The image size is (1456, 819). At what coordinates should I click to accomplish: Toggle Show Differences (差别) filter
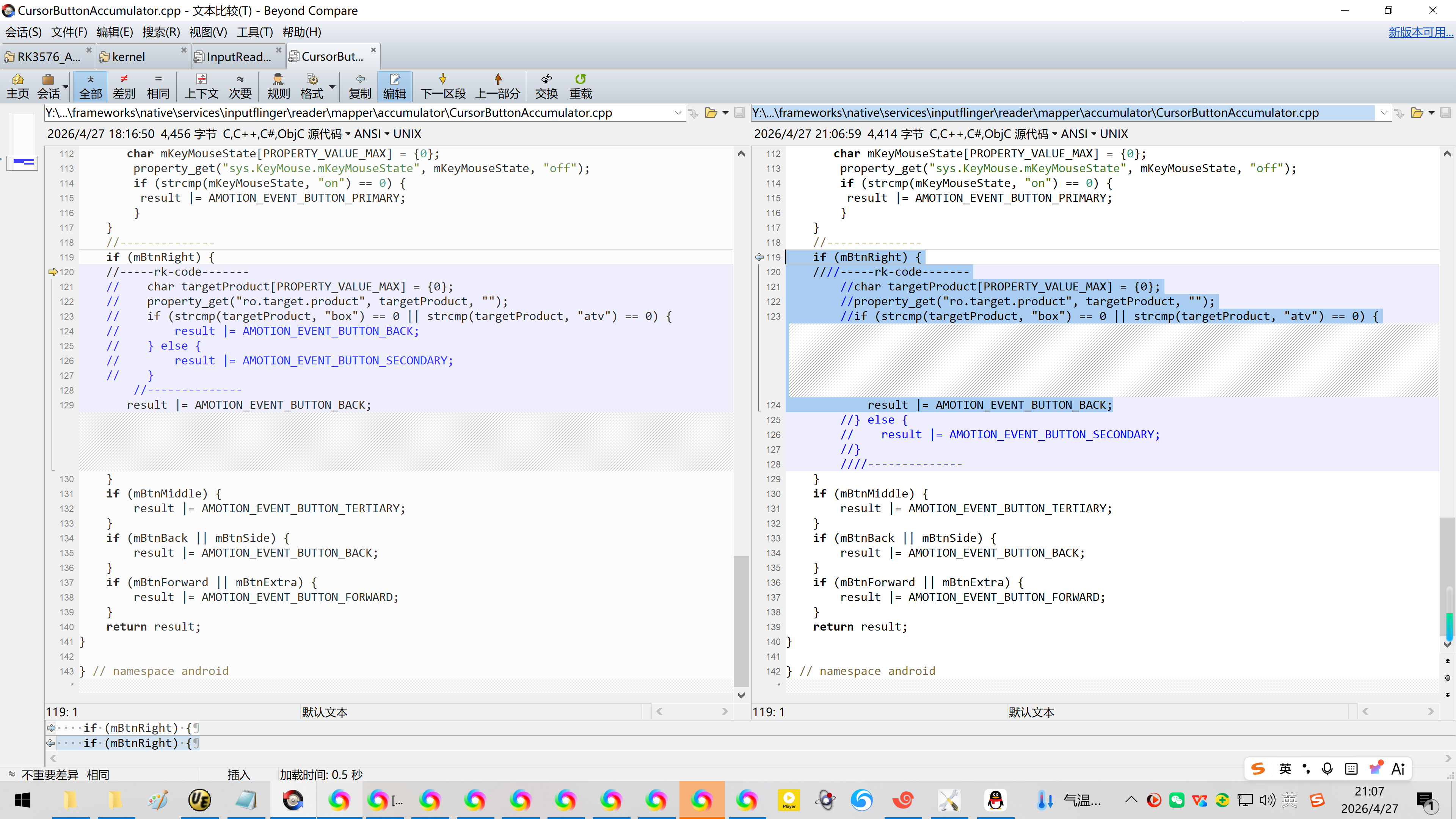(x=124, y=86)
